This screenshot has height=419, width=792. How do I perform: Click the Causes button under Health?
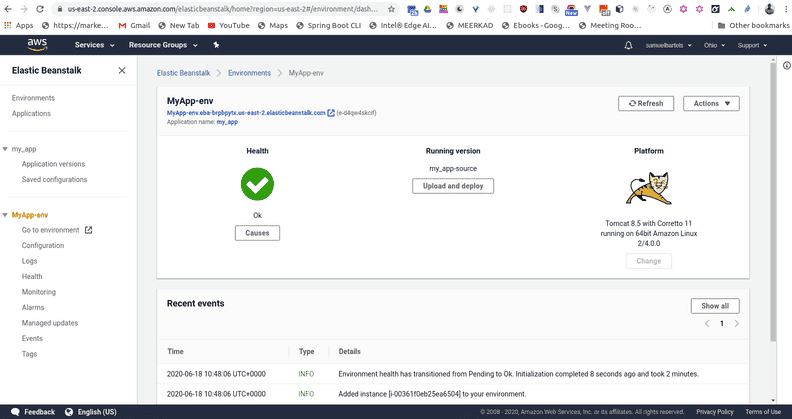257,233
